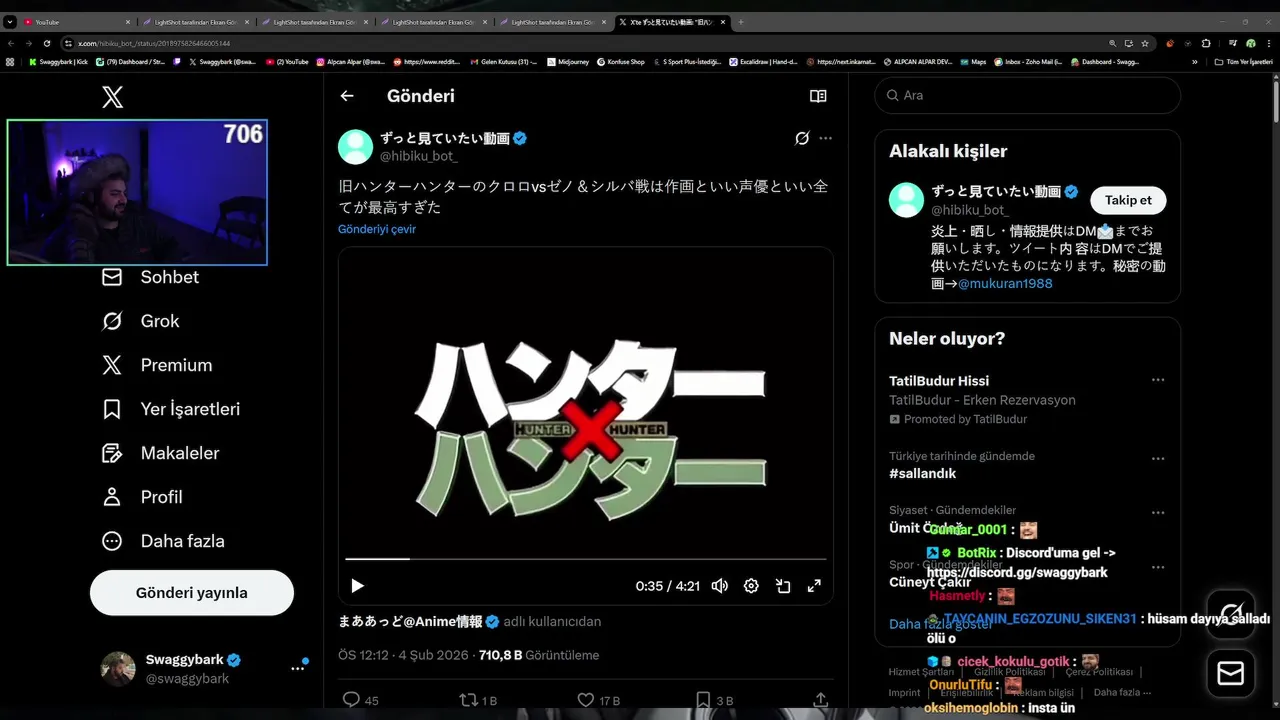Open Swaggybark | Kick bookmark
Image resolution: width=1280 pixels, height=720 pixels.
click(x=58, y=62)
